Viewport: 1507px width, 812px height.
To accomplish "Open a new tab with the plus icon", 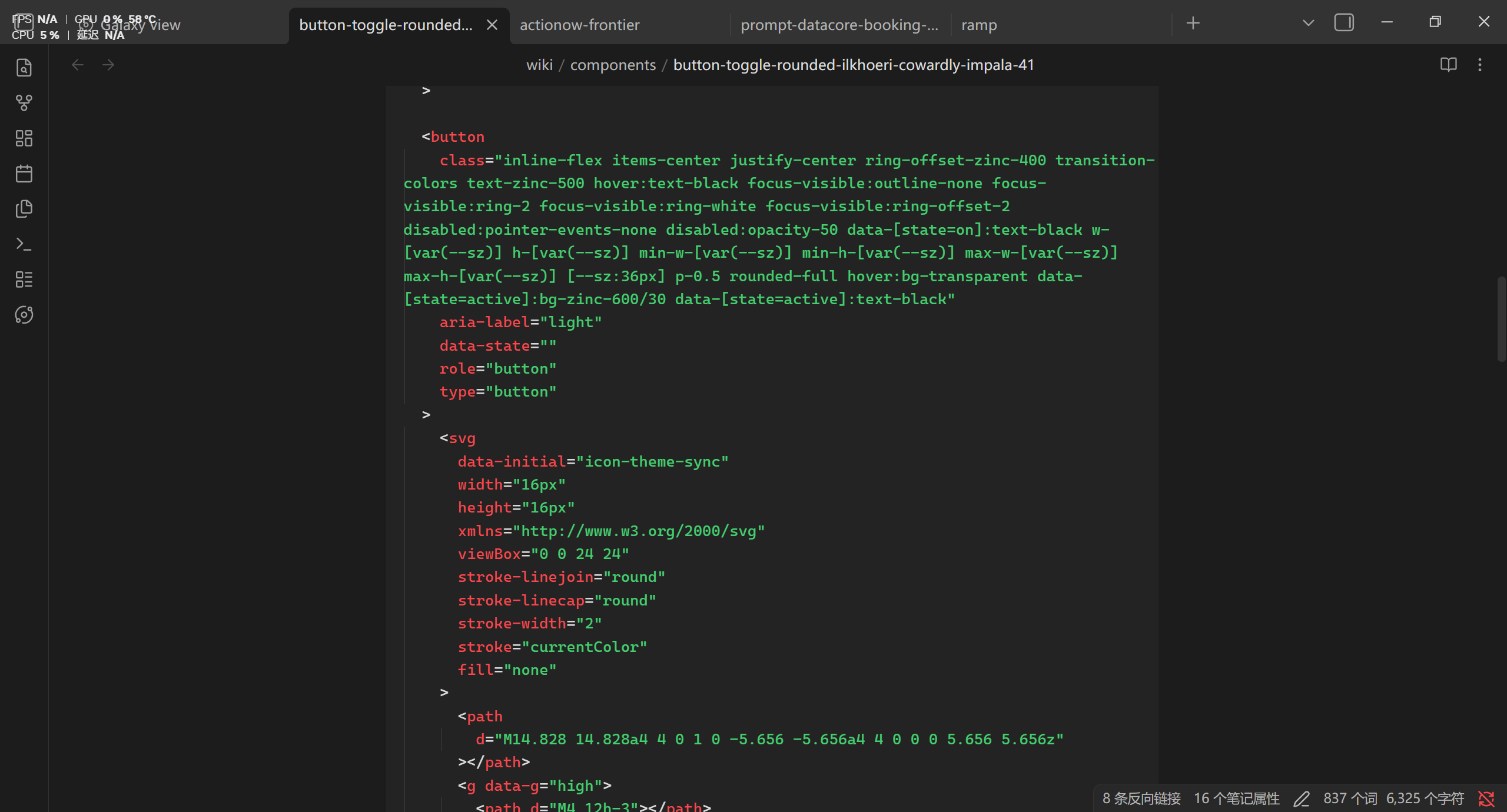I will 1193,24.
